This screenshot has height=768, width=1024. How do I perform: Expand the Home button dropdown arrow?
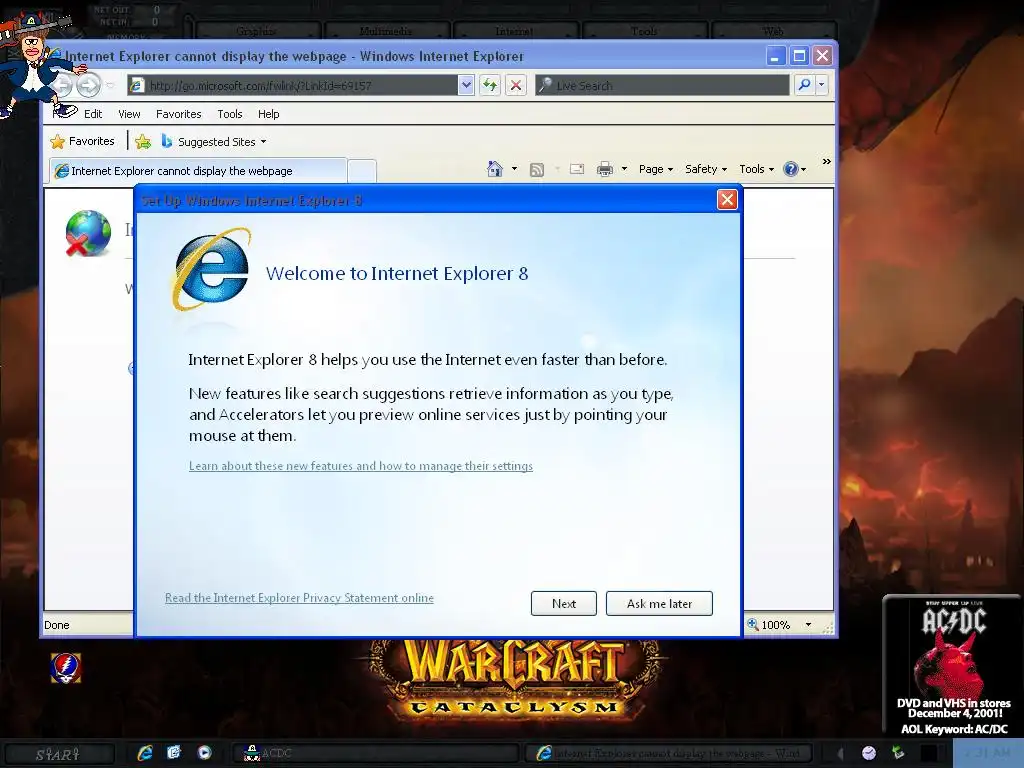pyautogui.click(x=515, y=169)
